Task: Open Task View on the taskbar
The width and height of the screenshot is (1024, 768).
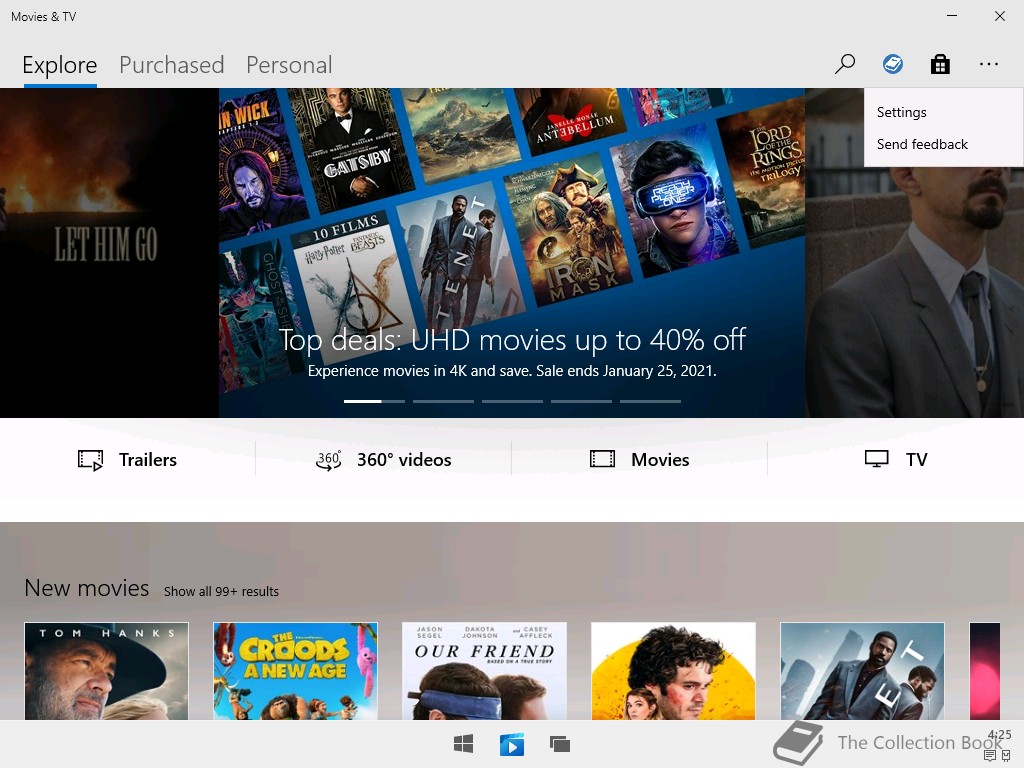Action: [x=560, y=744]
